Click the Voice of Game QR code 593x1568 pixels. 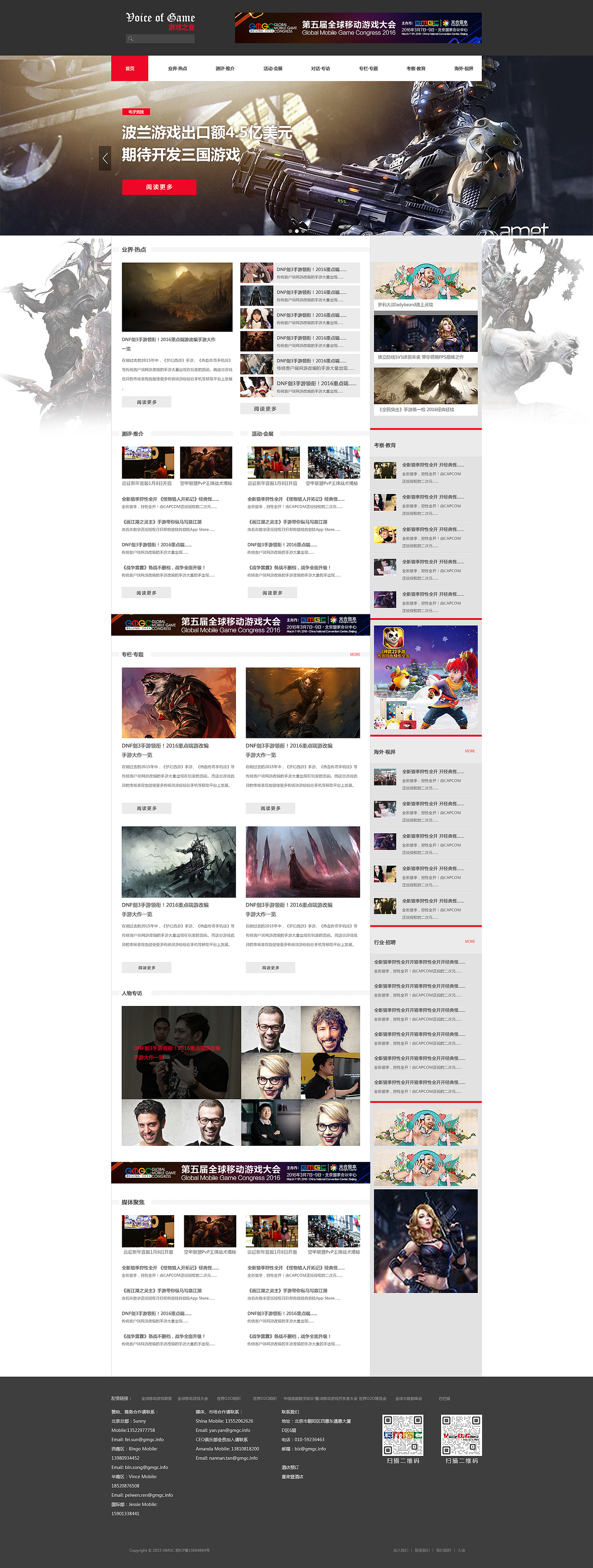461,1435
